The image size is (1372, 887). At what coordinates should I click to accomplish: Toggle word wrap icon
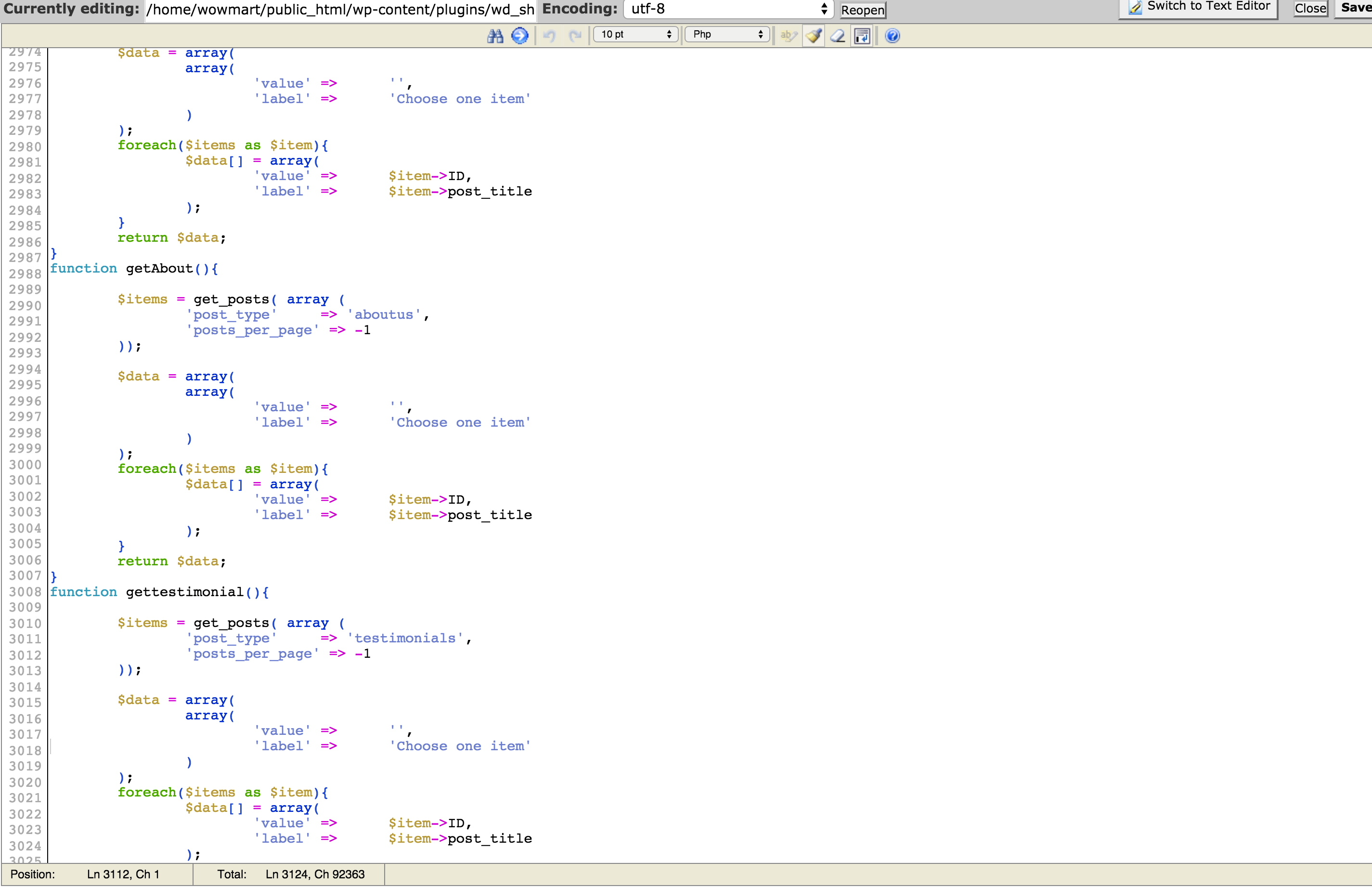coord(862,36)
